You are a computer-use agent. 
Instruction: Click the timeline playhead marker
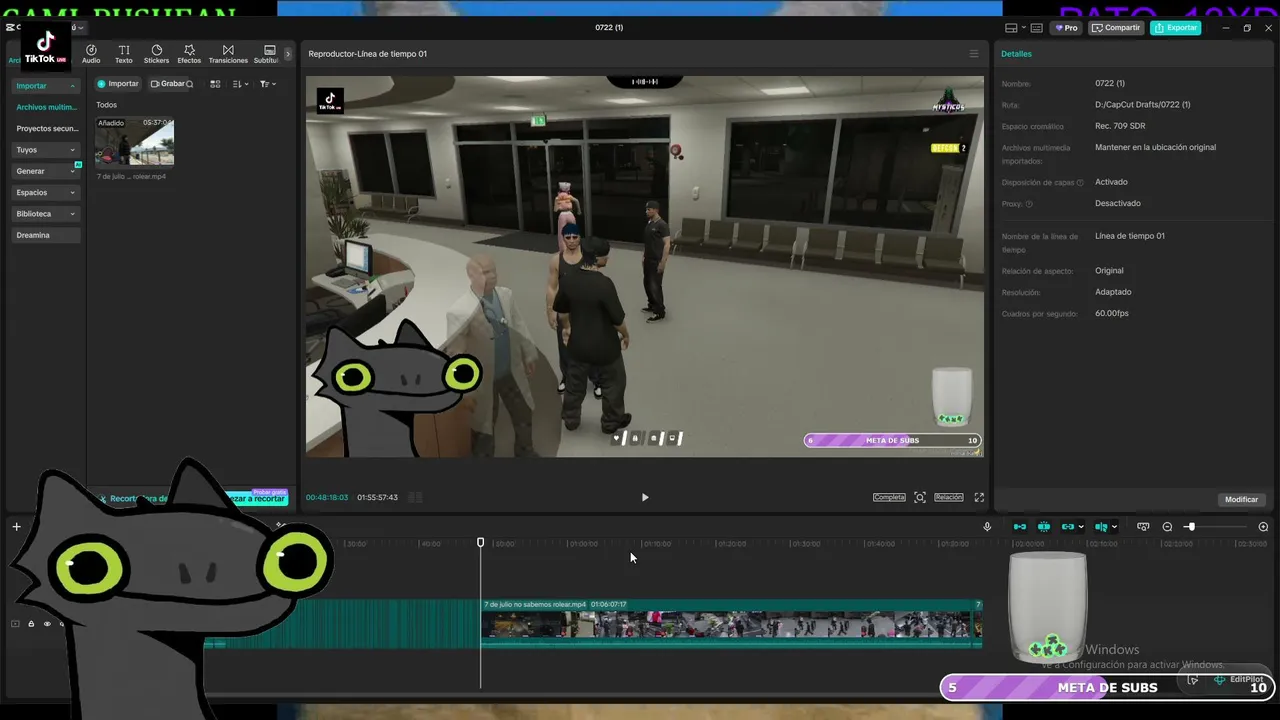pos(480,542)
